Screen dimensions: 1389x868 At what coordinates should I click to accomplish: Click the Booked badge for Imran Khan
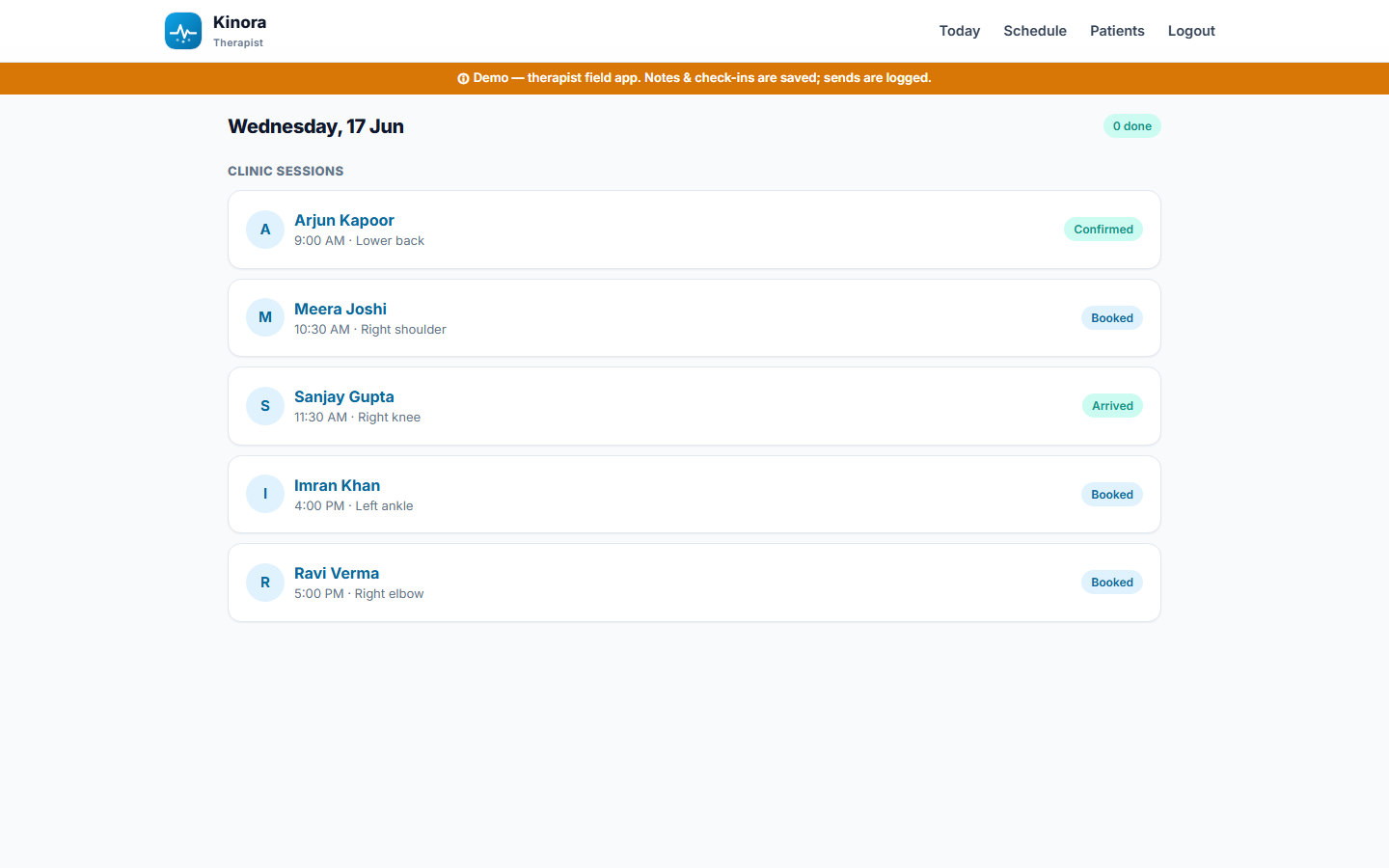1112,495
